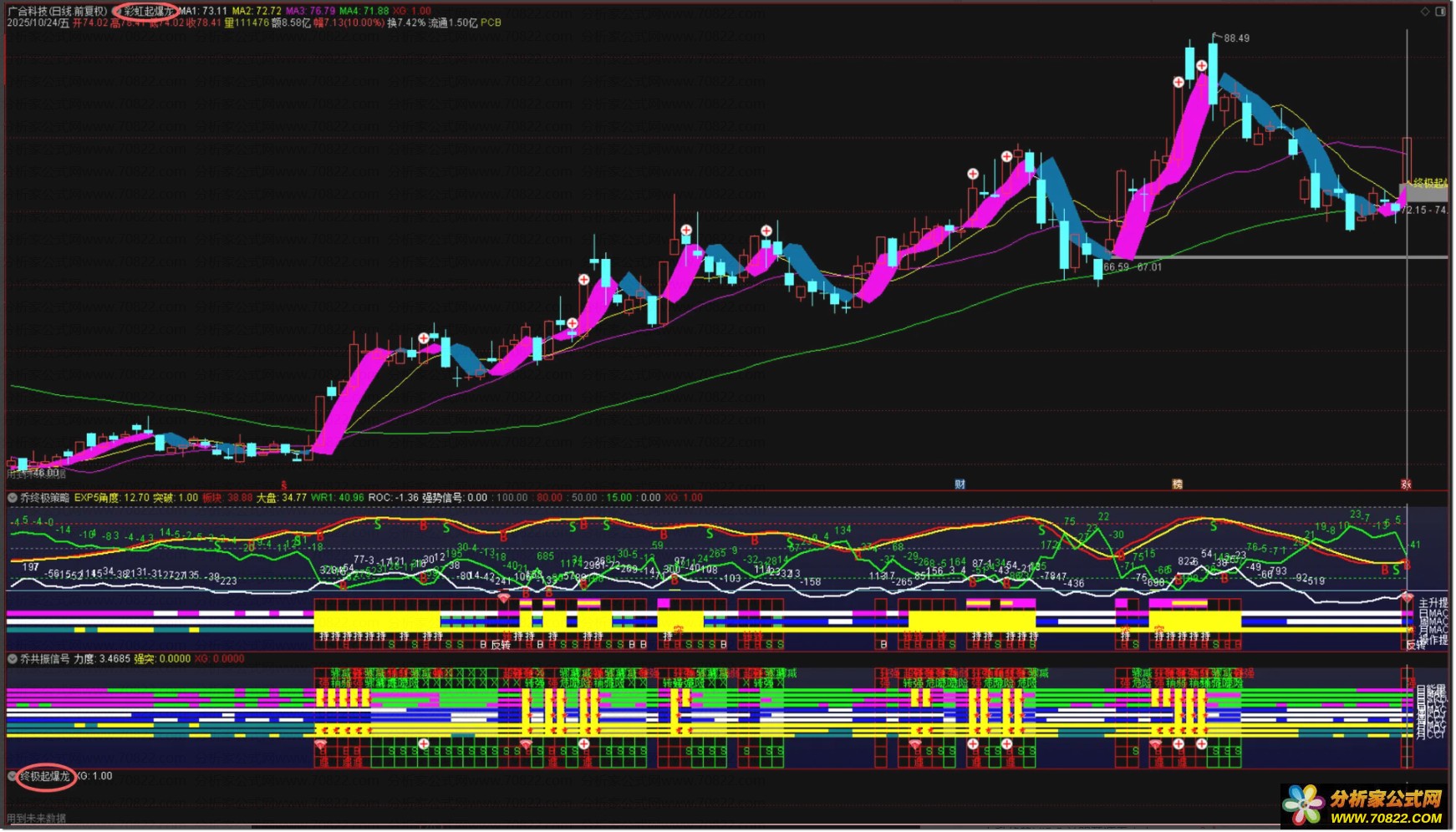Screen dimensions: 1456x832
Task: Click the 乔共振信号 indicator name
Action: (45, 659)
